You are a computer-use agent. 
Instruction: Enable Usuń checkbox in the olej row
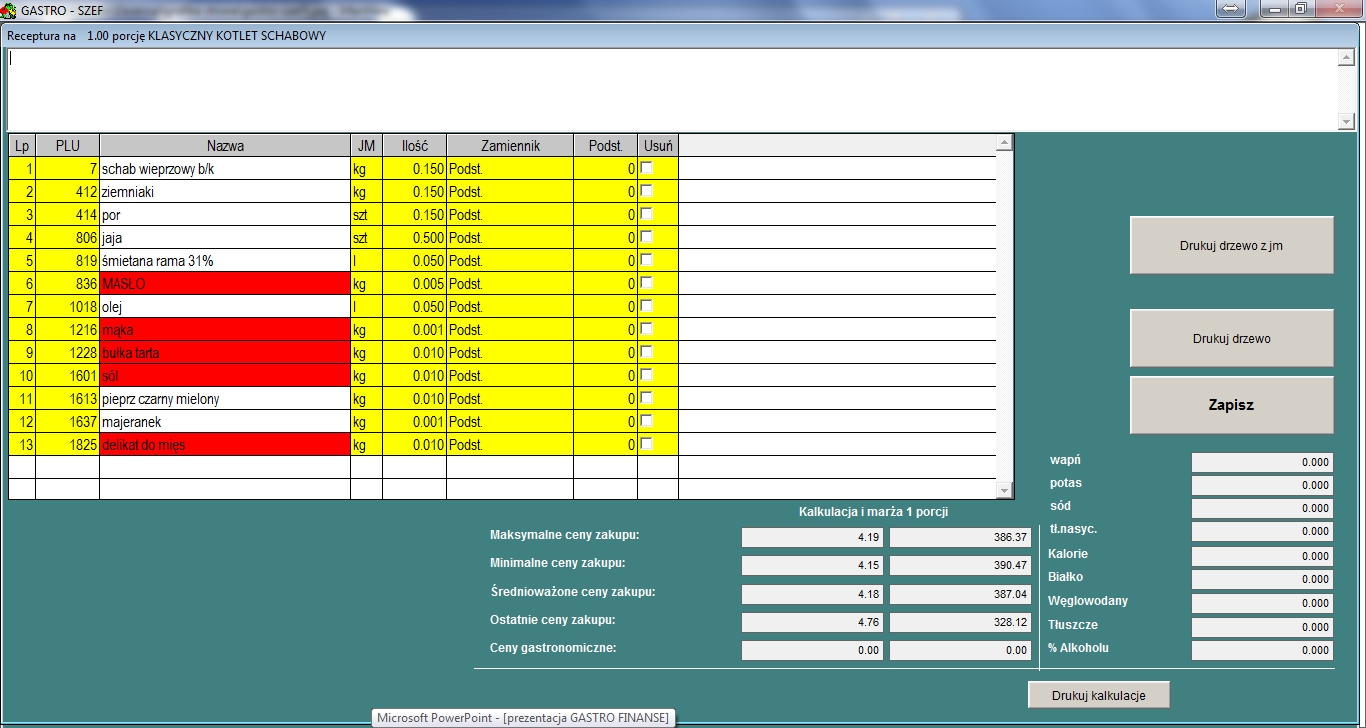[647, 307]
